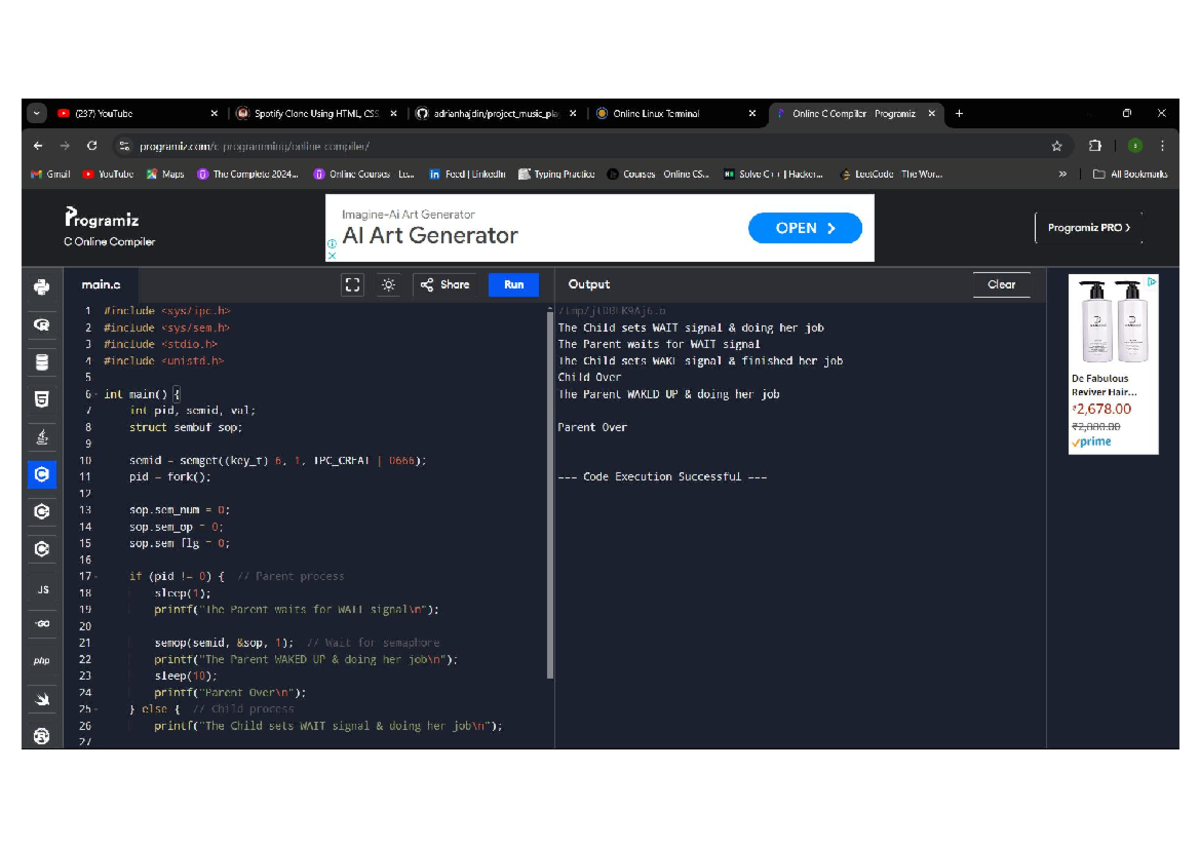The width and height of the screenshot is (1200, 848).
Task: Open a new browser tab
Action: (959, 114)
